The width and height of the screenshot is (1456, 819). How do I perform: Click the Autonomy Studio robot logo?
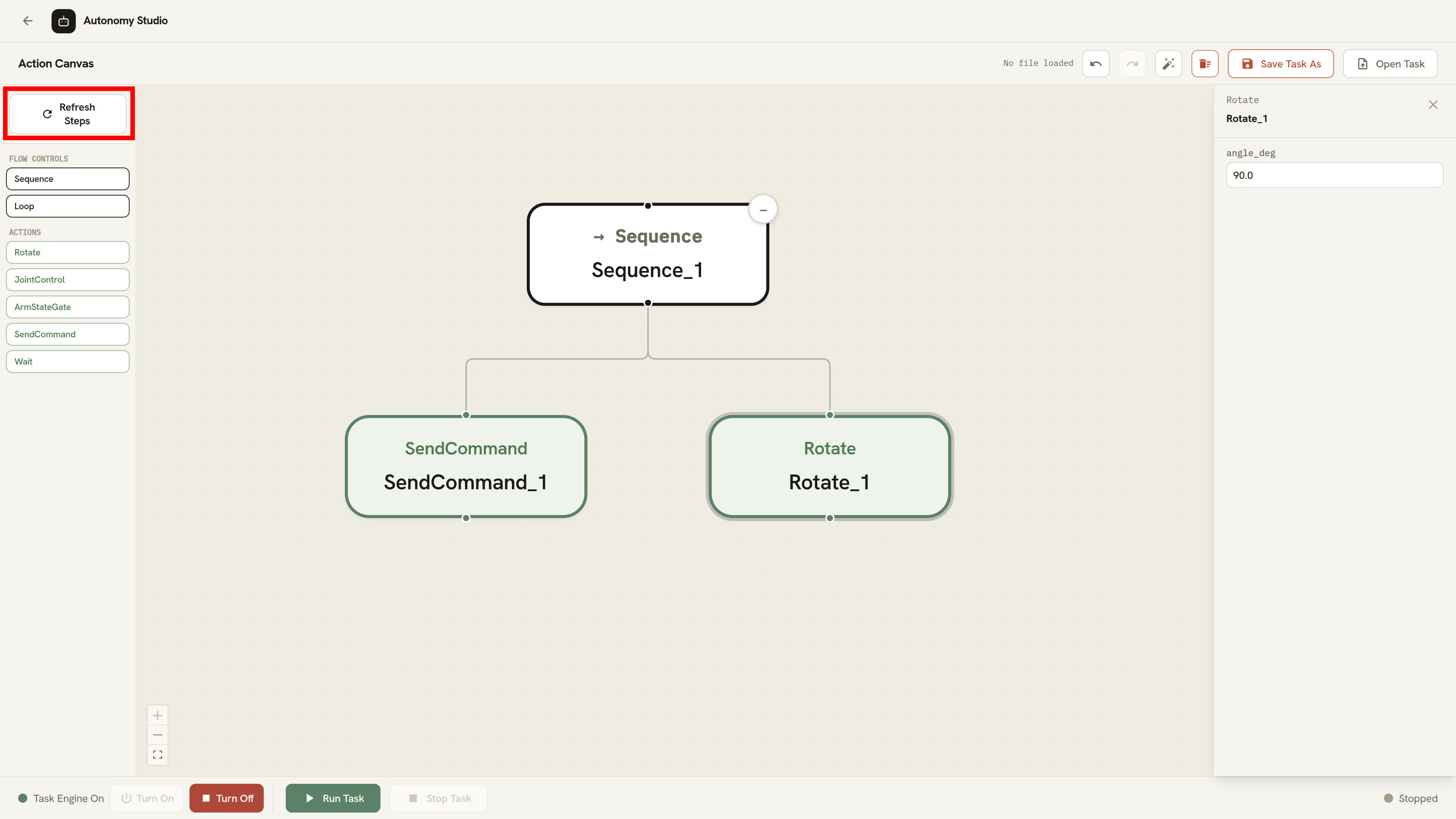pyautogui.click(x=63, y=21)
